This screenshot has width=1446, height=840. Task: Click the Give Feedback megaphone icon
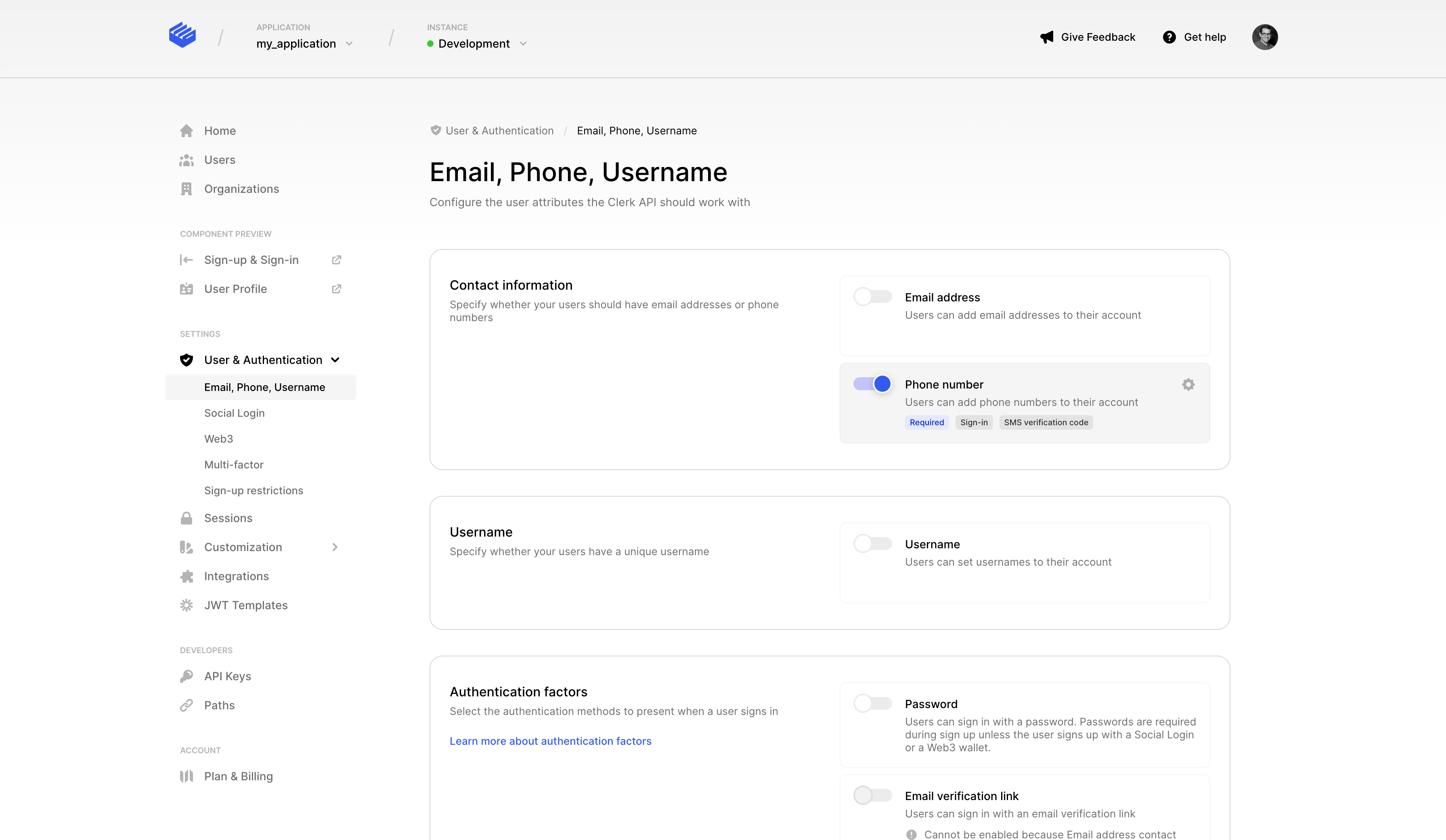pos(1047,37)
